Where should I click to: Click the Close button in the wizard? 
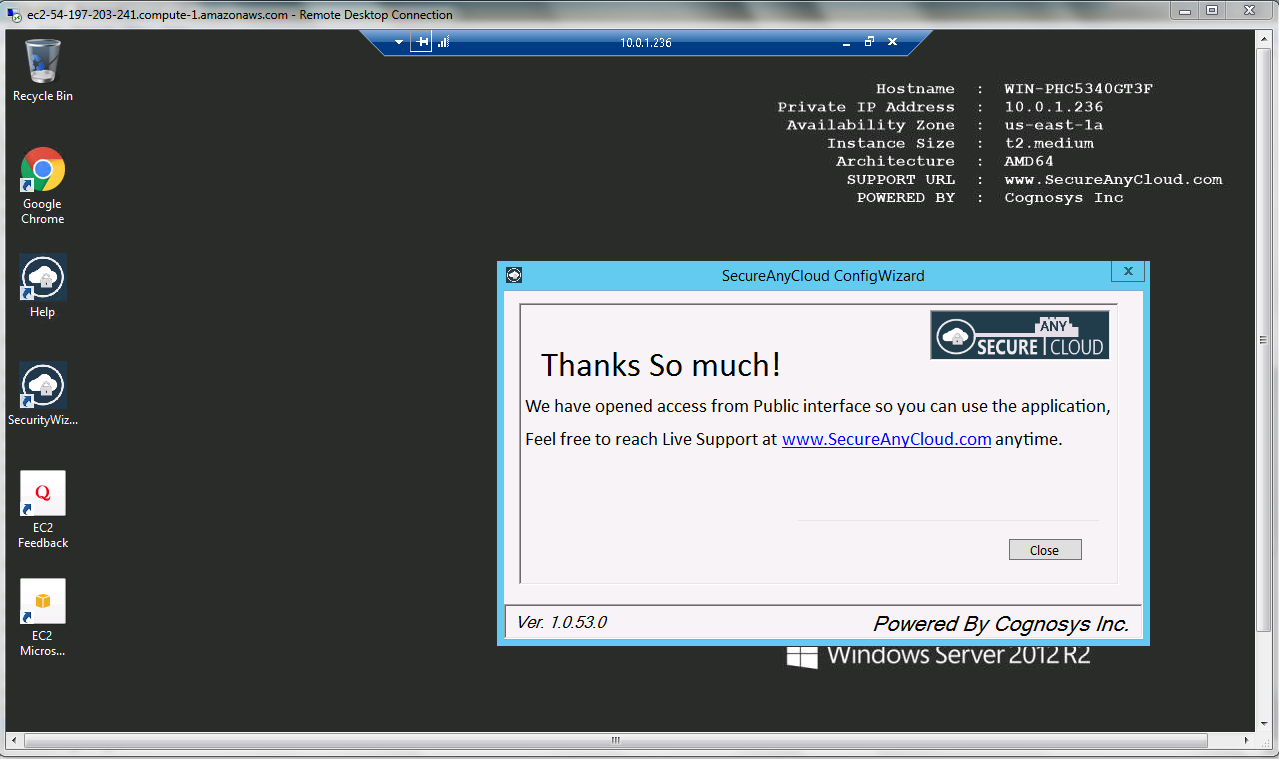(1044, 549)
